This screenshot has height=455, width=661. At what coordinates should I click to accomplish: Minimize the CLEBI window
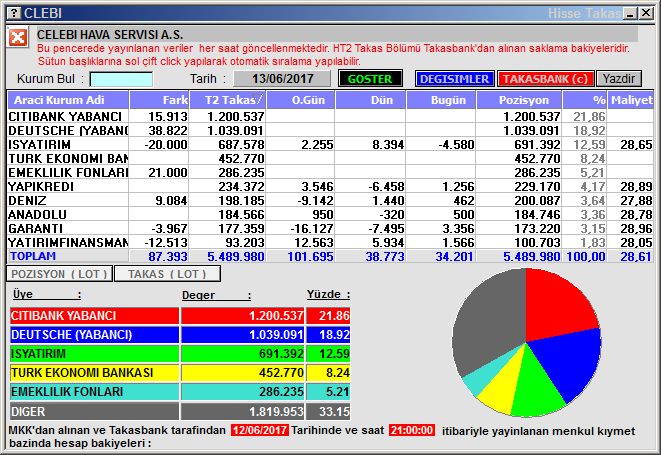pos(630,13)
